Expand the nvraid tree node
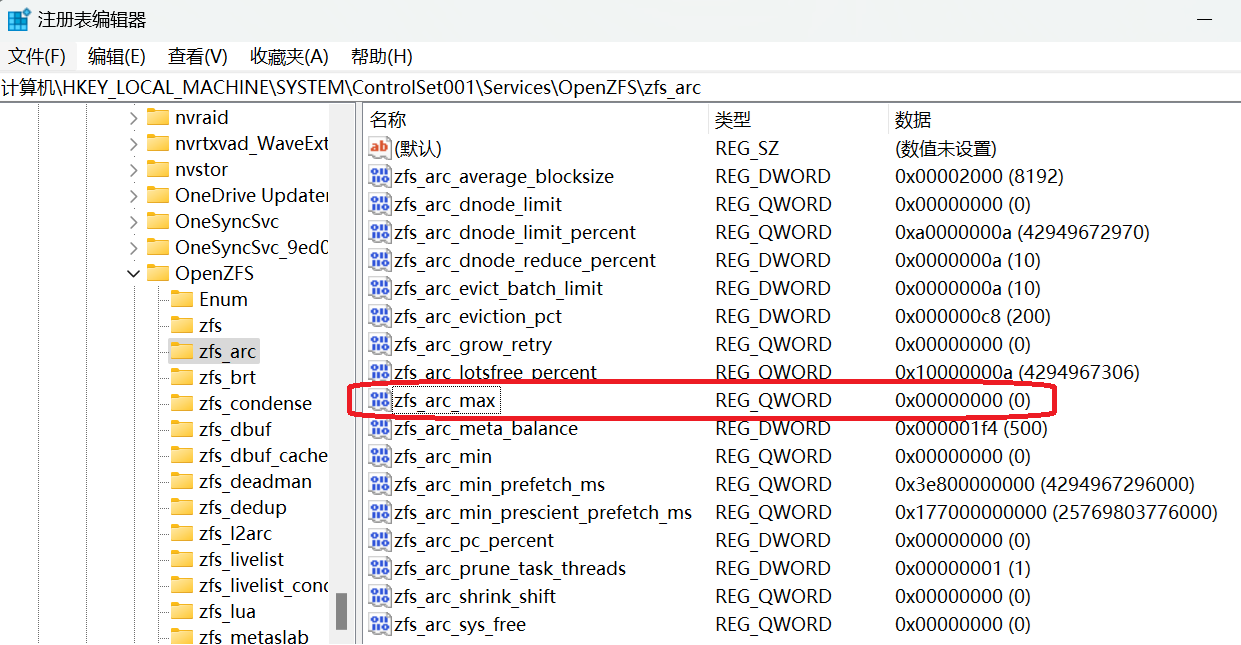This screenshot has width=1241, height=645. [134, 118]
